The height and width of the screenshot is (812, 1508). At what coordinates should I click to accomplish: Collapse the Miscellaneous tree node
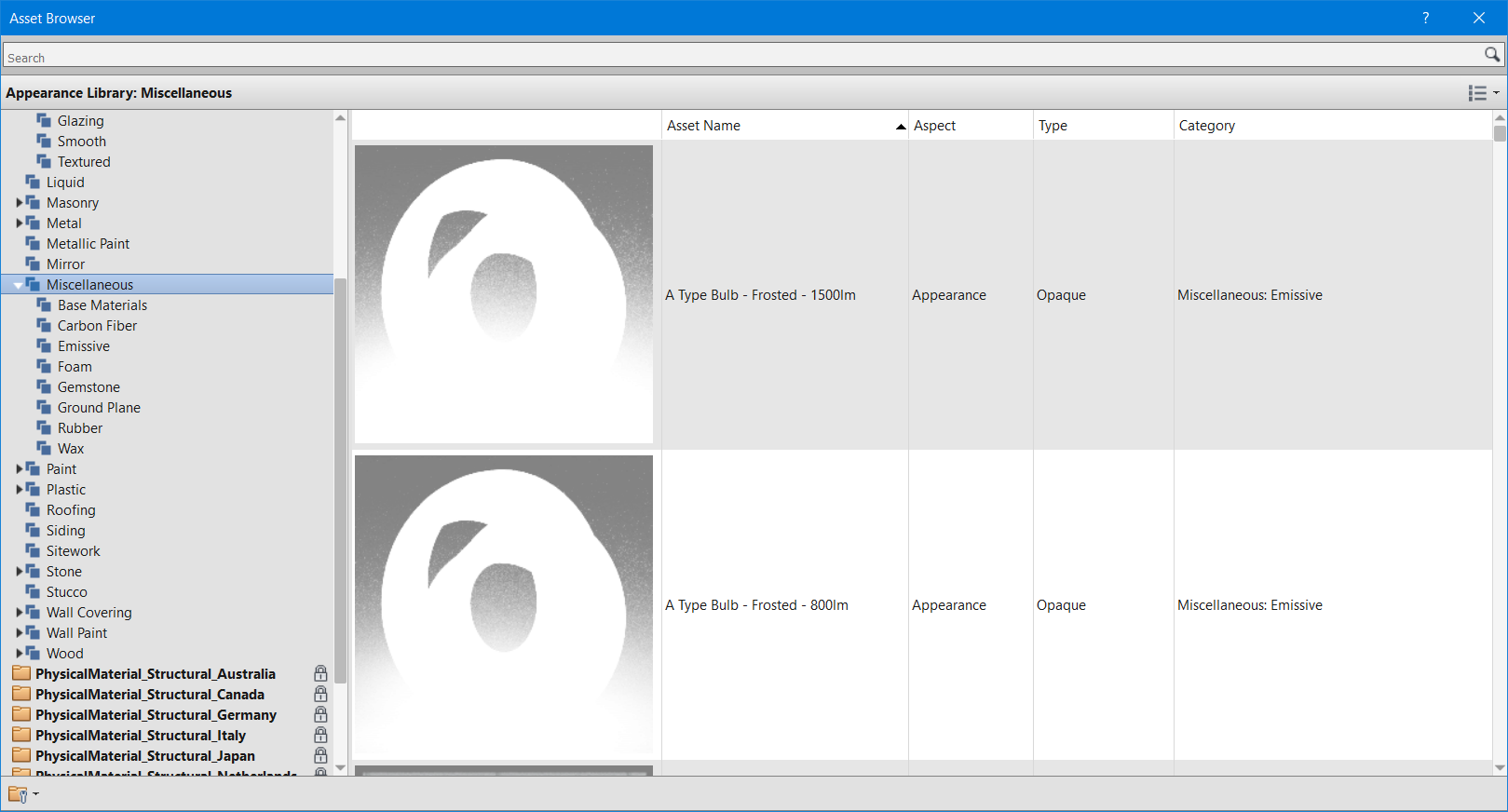19,285
